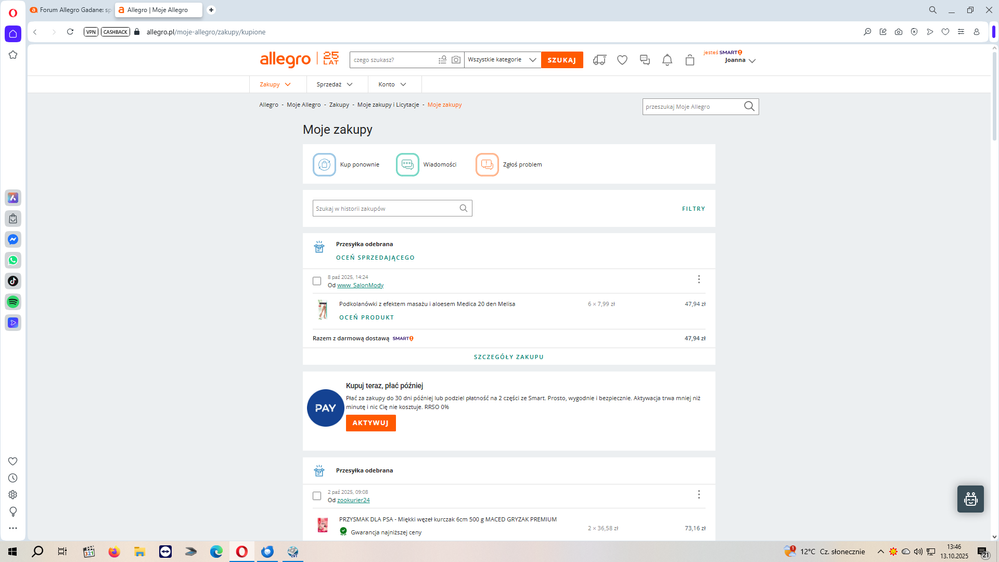Open the Allegro shopping cart icon
This screenshot has width=999, height=562.
click(689, 60)
